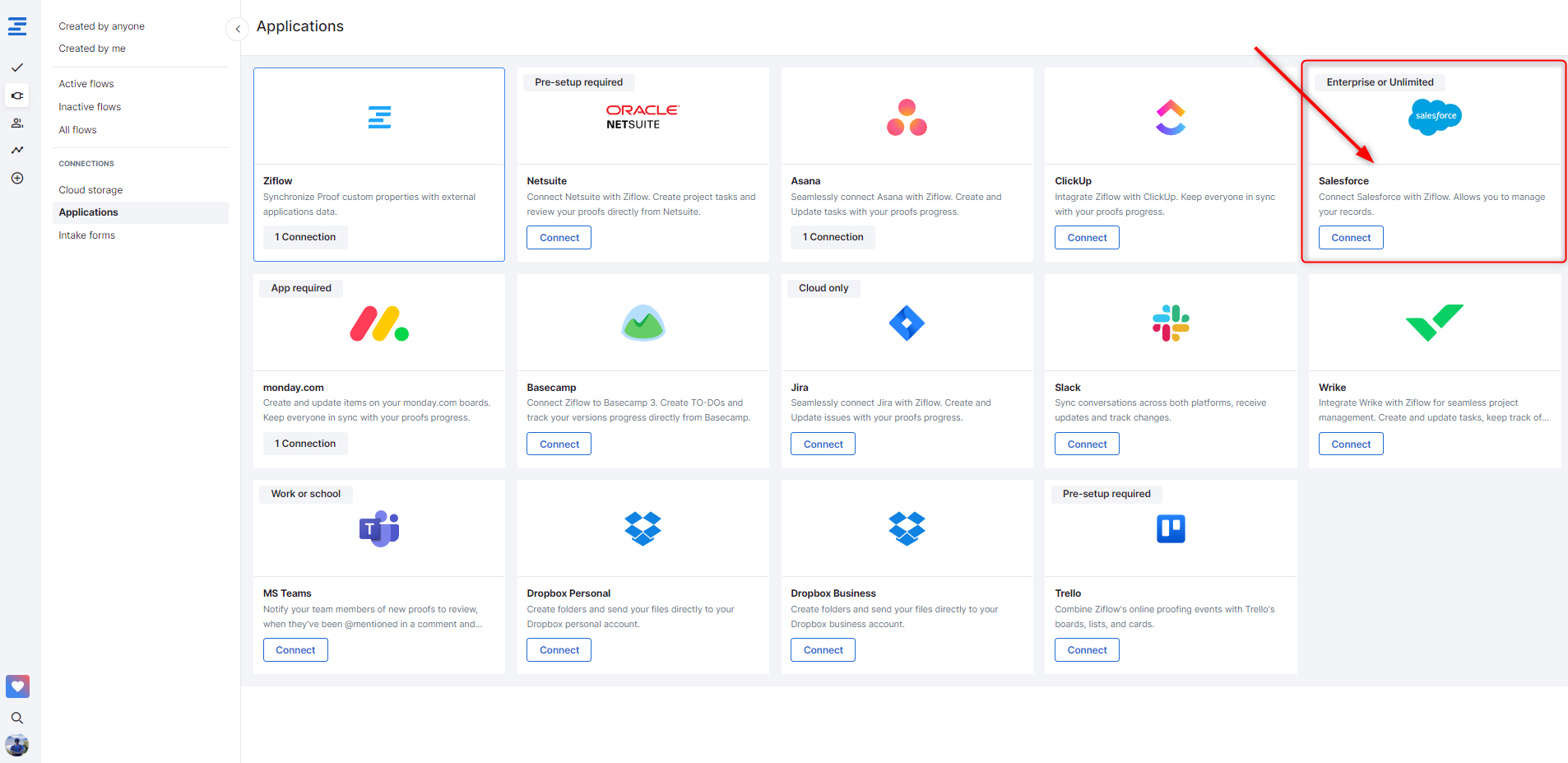Show Active flows
The height and width of the screenshot is (763, 1568).
86,84
